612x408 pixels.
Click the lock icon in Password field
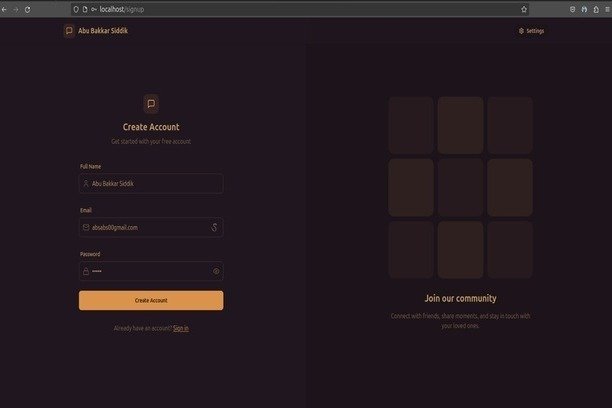[86, 271]
